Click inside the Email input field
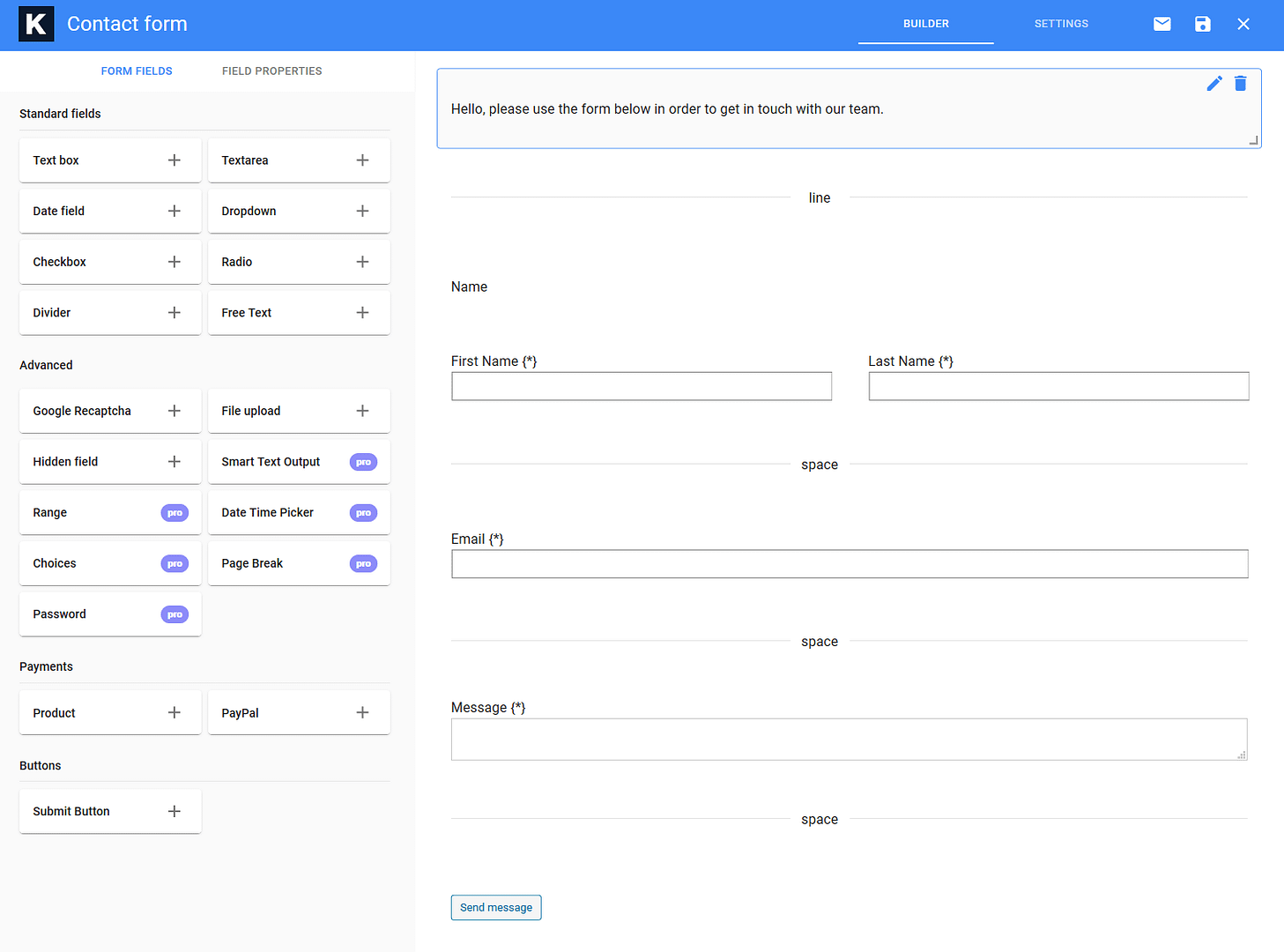 click(x=849, y=563)
